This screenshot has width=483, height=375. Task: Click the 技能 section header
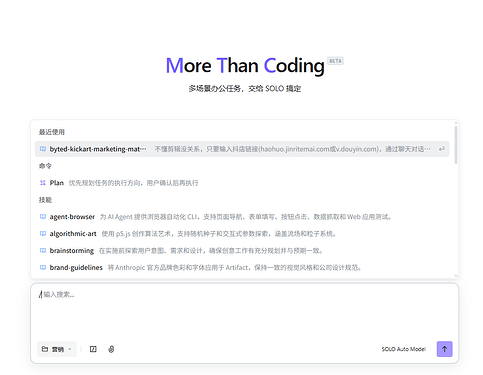45,200
